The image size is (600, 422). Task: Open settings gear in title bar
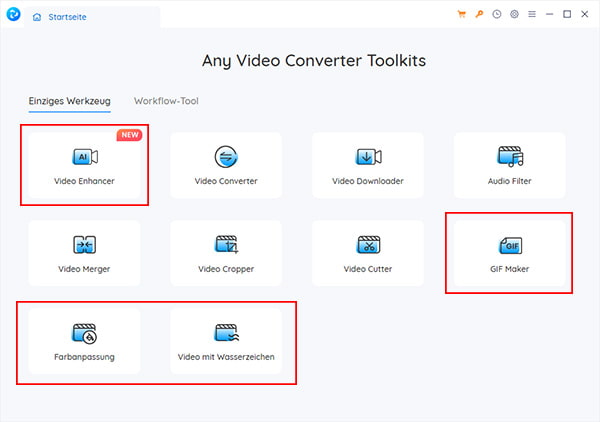pyautogui.click(x=514, y=14)
